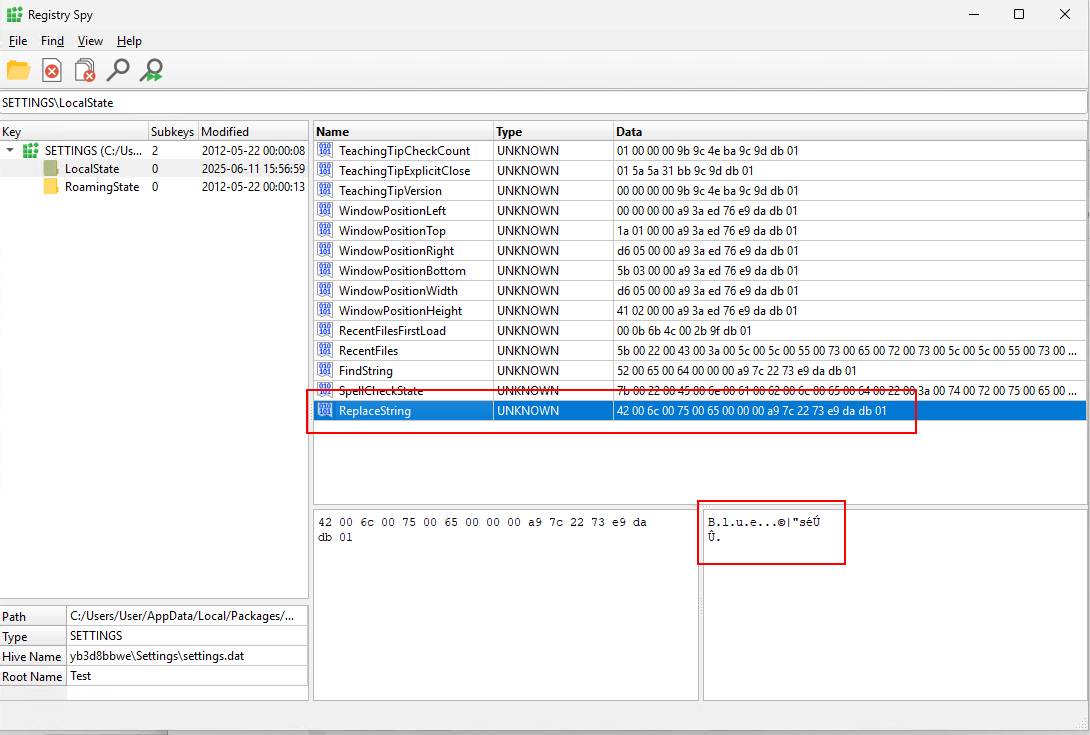Click the SETTINGS\LocalState path field
Screen dimensions: 1090x735
coord(544,102)
